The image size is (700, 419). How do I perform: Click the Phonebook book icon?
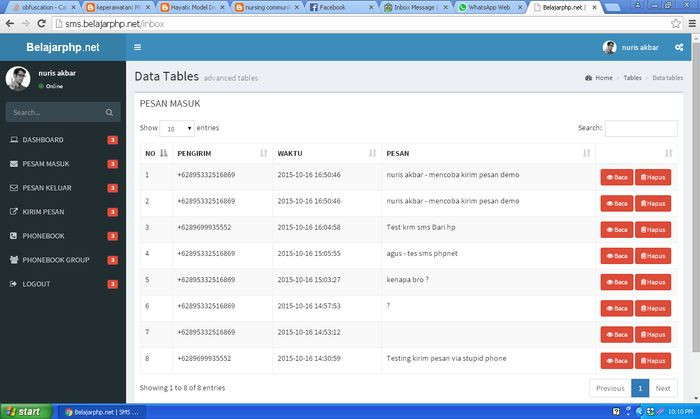(x=13, y=236)
